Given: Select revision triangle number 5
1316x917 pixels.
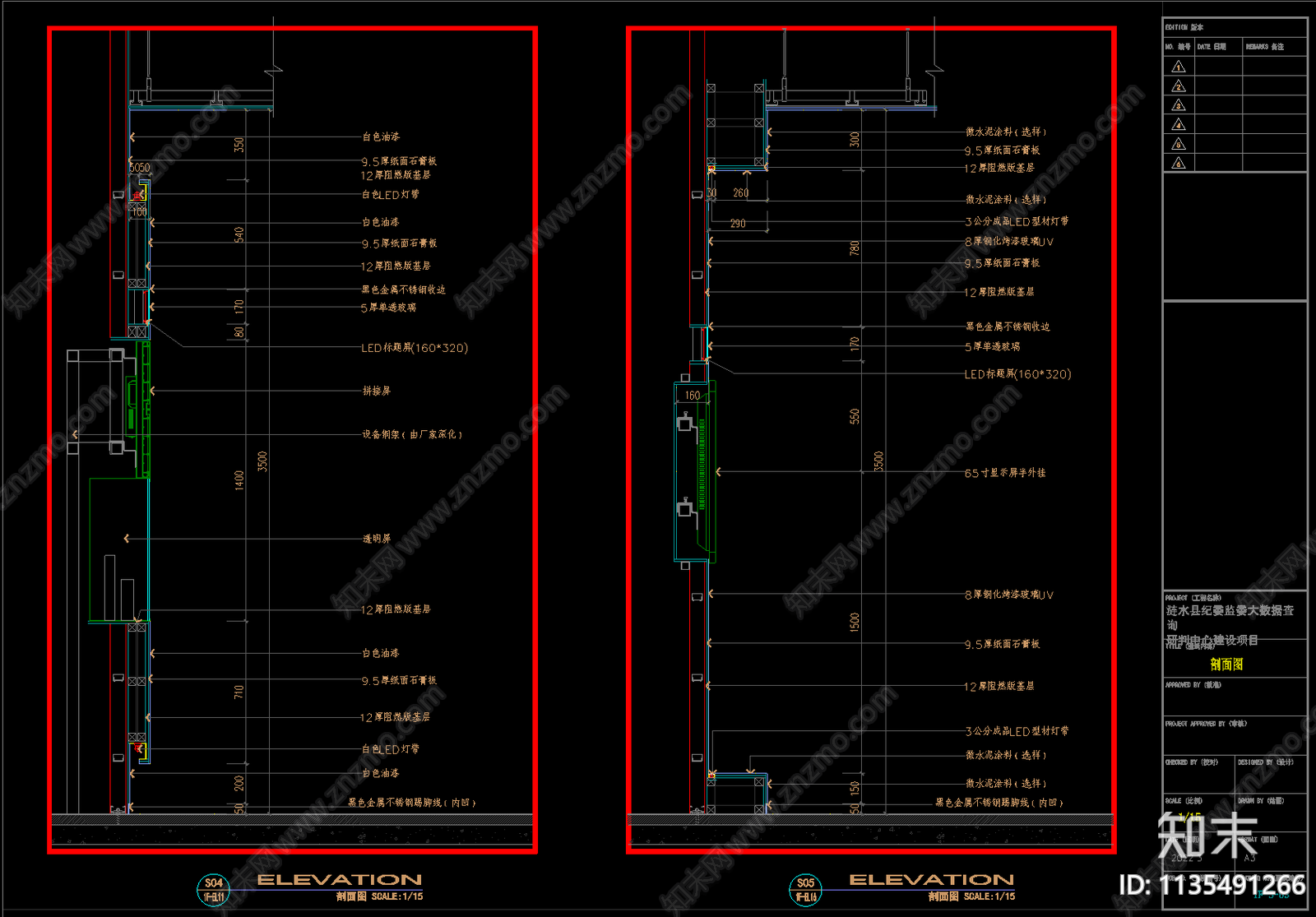Looking at the screenshot, I should coord(1178,144).
